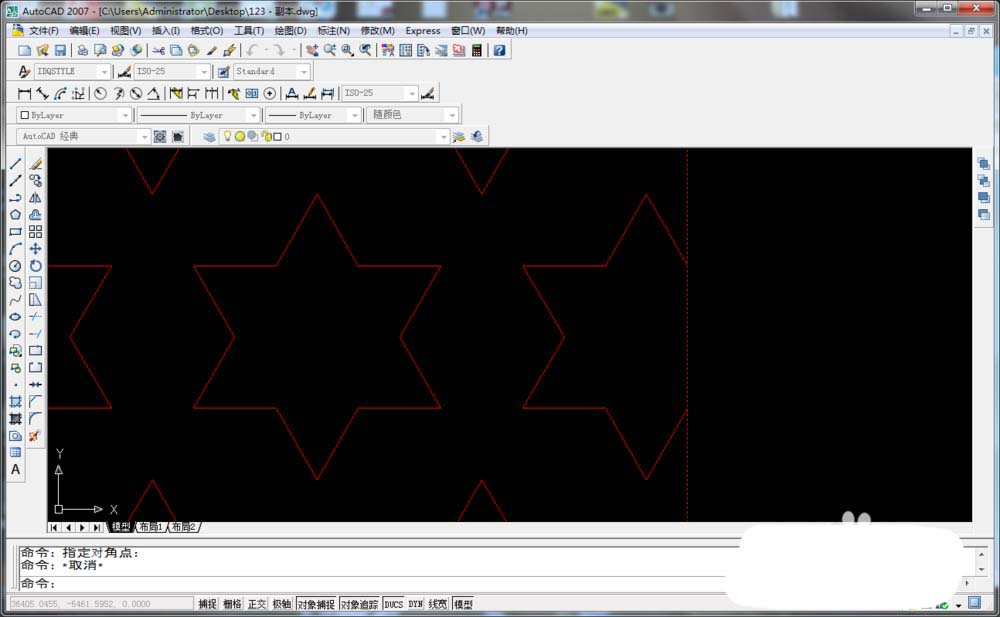Switch to the 布局1 layout tab
The width and height of the screenshot is (1000, 617).
click(x=150, y=527)
